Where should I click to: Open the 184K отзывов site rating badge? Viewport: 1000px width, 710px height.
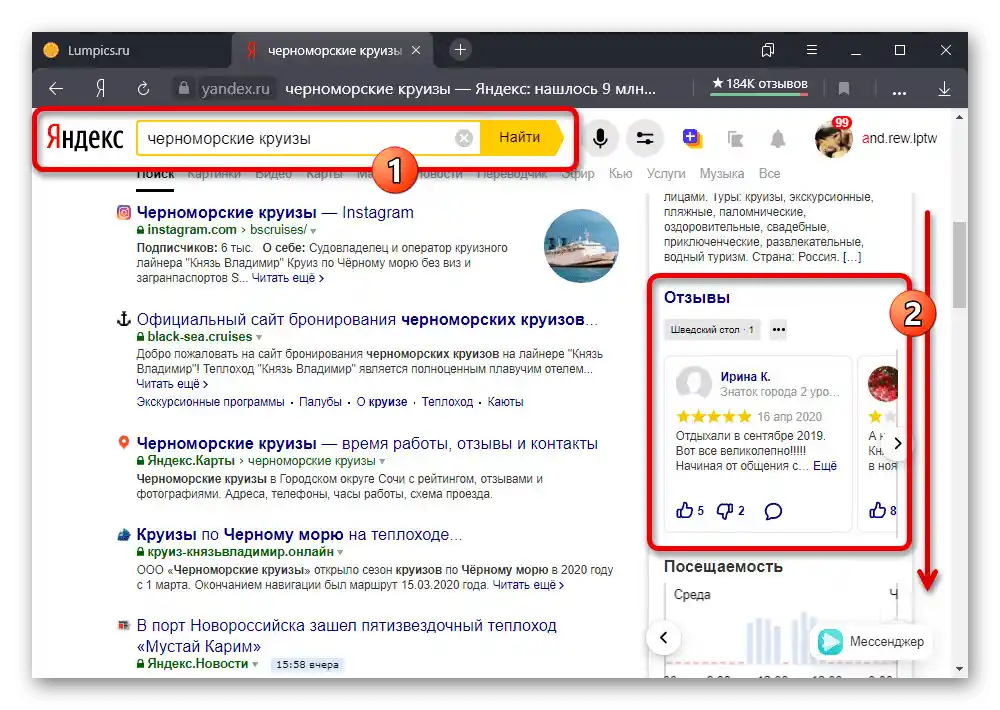point(760,84)
